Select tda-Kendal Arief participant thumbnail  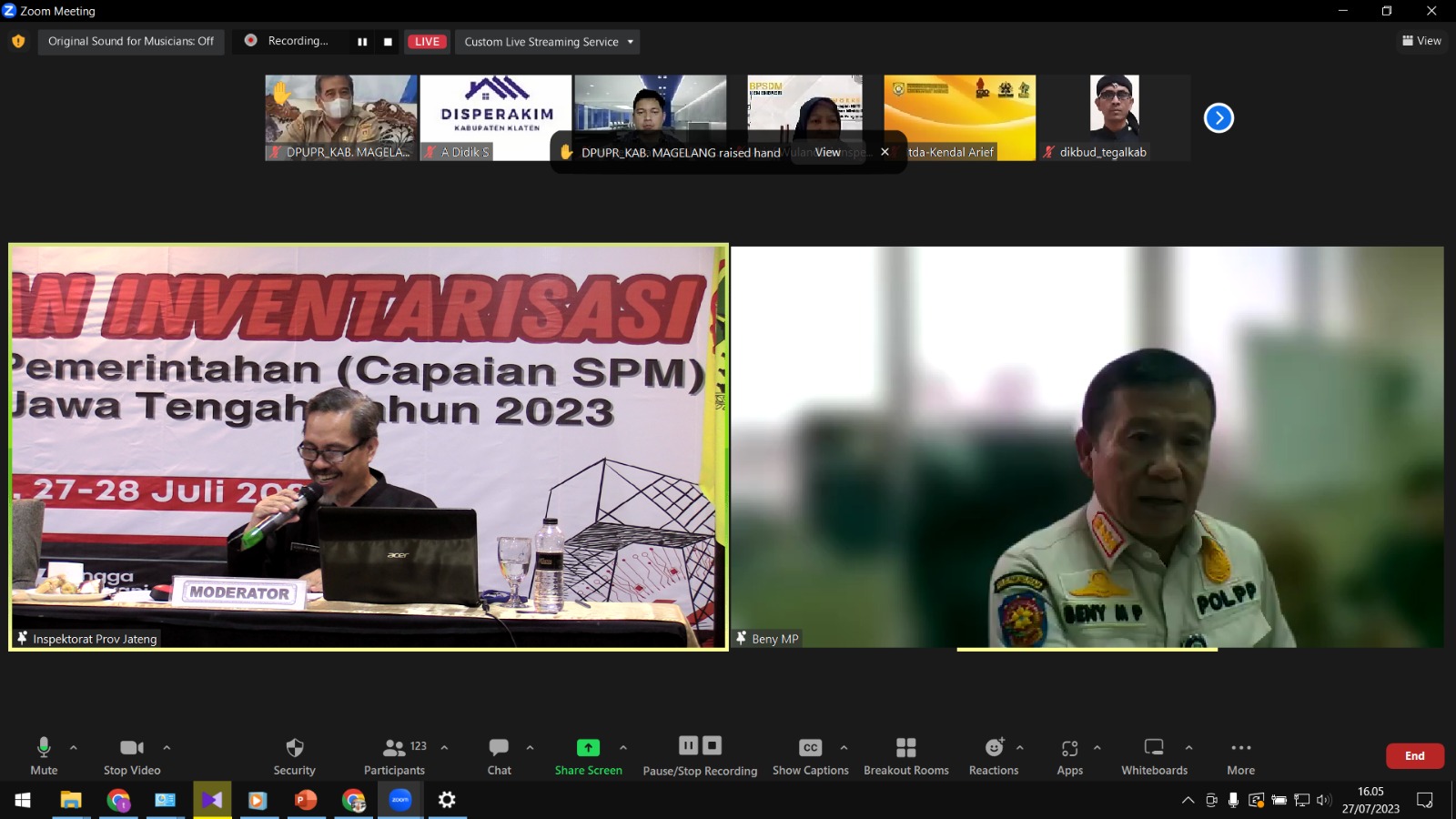tap(960, 118)
